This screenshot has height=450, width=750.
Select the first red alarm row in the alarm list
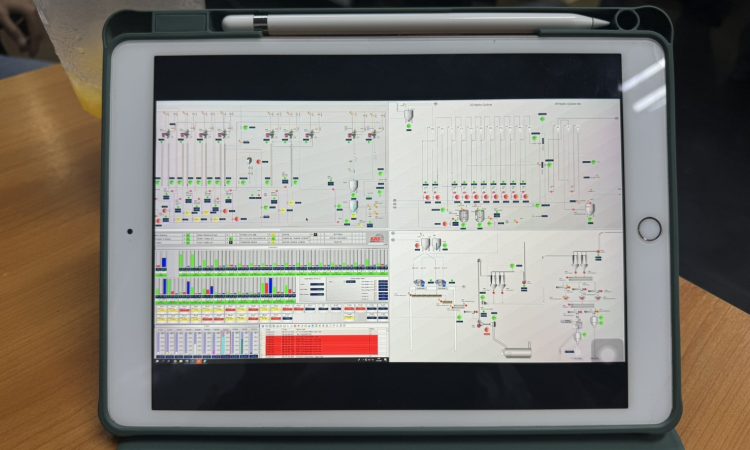pyautogui.click(x=320, y=337)
